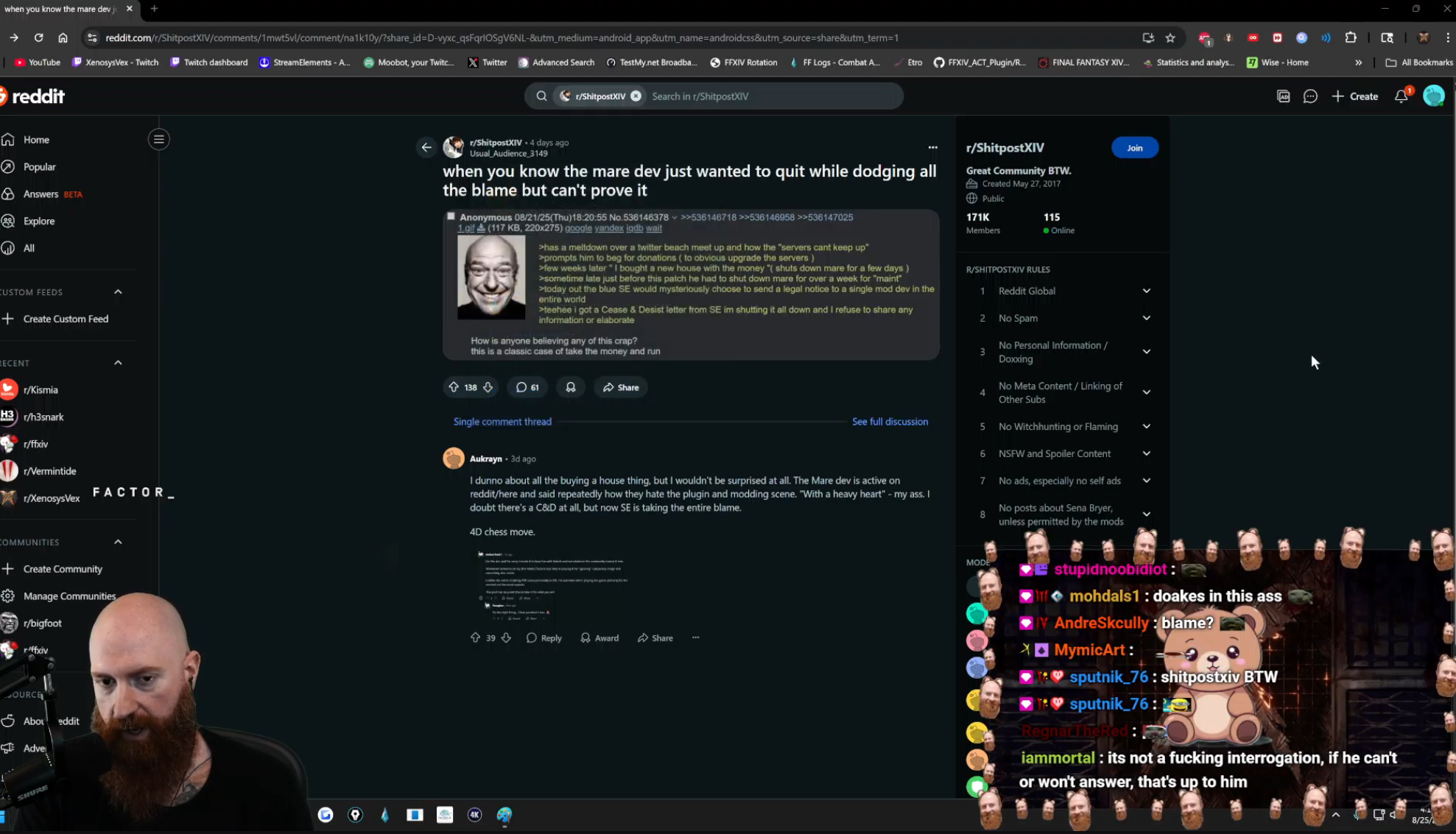Viewport: 1456px width, 834px height.
Task: Open the post's 61 comments
Action: (527, 387)
